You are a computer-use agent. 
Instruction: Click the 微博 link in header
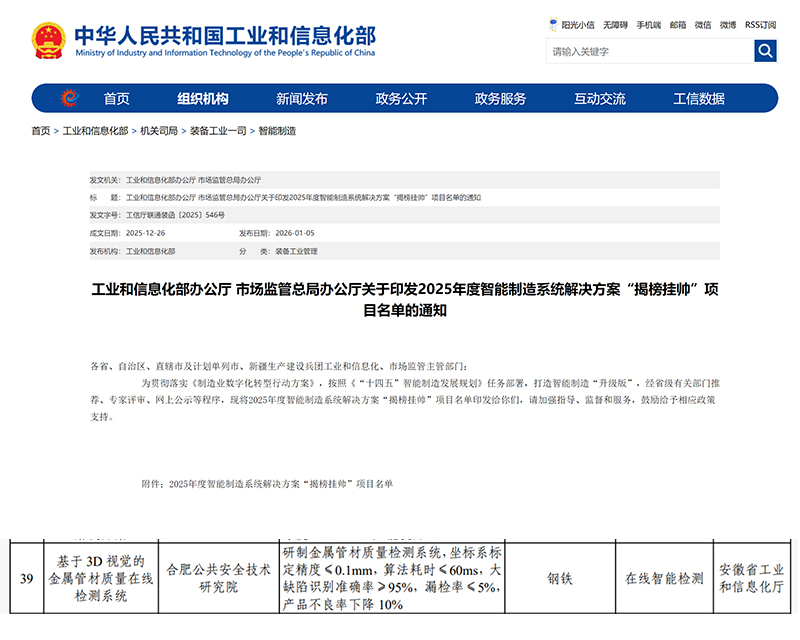click(x=728, y=24)
